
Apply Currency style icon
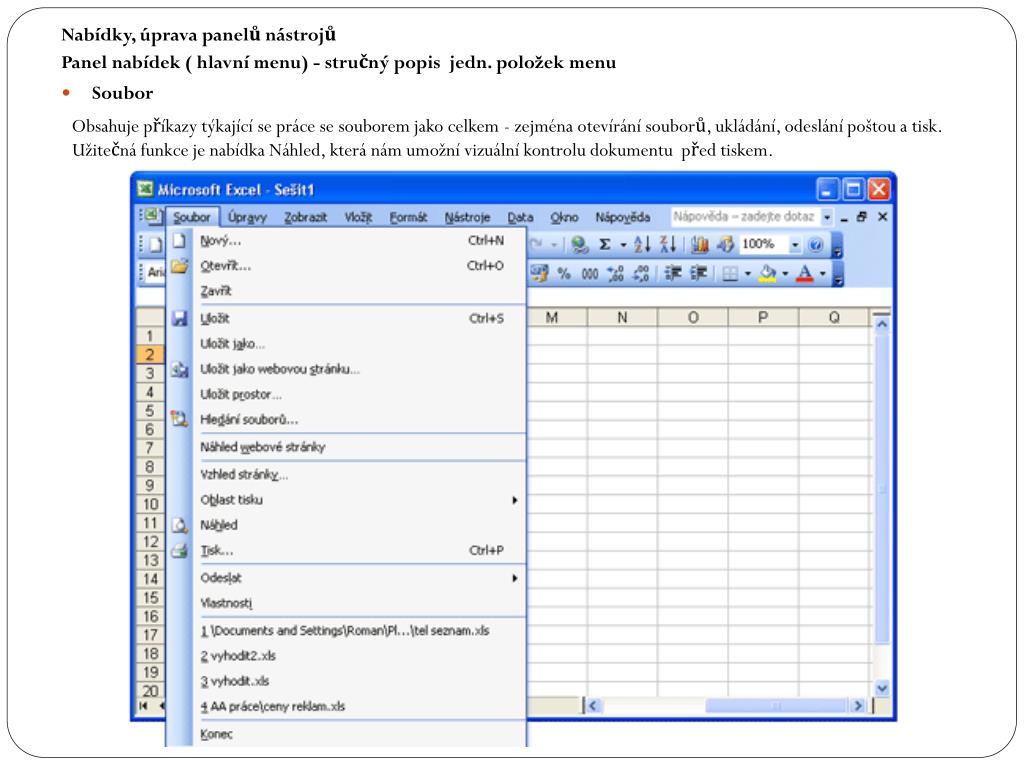[539, 273]
